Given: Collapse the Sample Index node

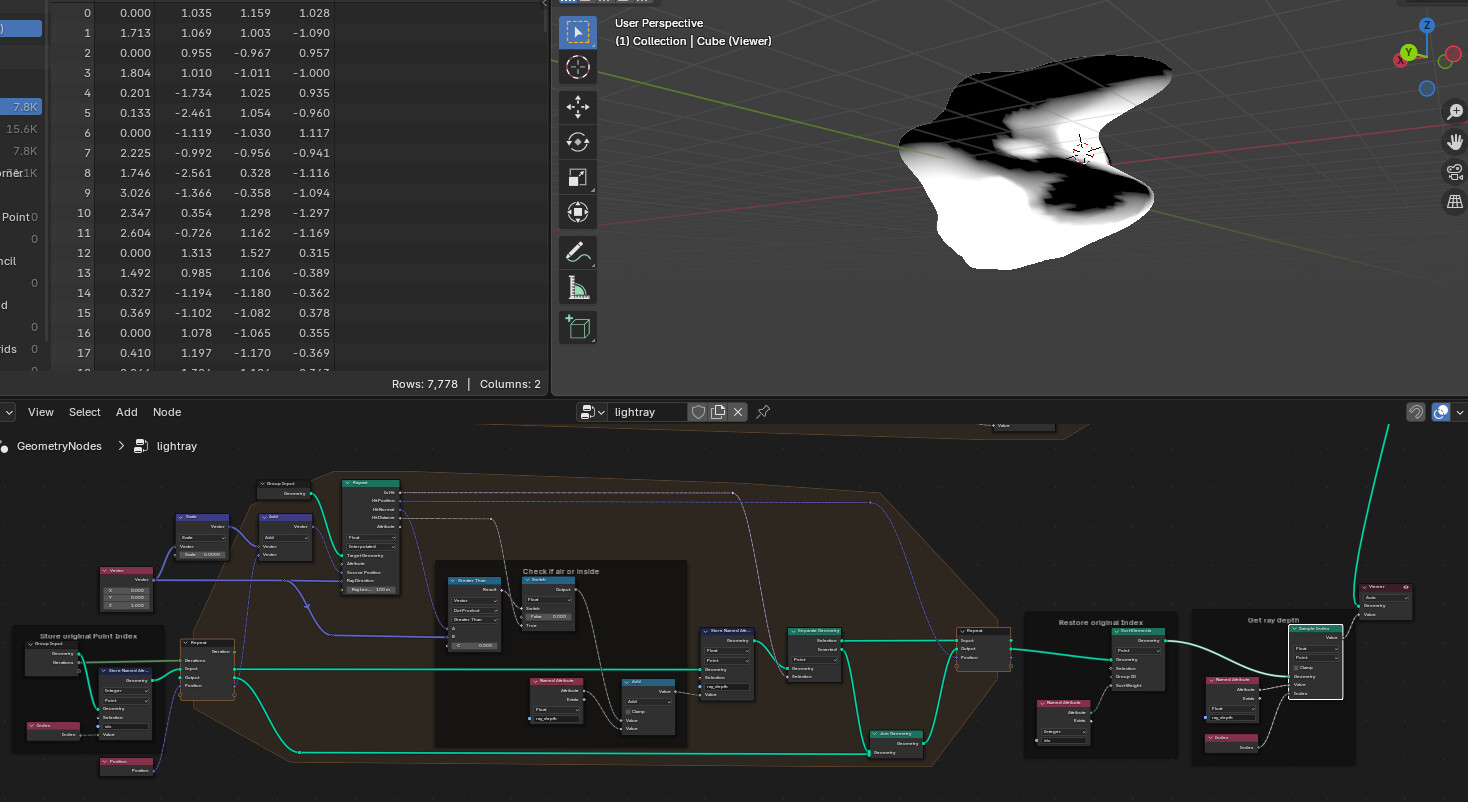Looking at the screenshot, I should coord(1295,629).
